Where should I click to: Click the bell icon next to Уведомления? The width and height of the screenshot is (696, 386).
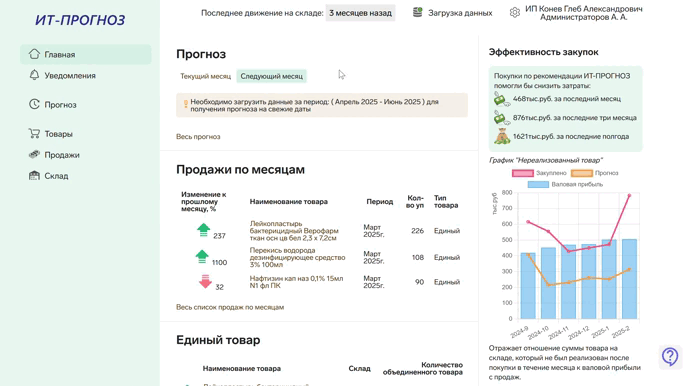click(x=34, y=75)
